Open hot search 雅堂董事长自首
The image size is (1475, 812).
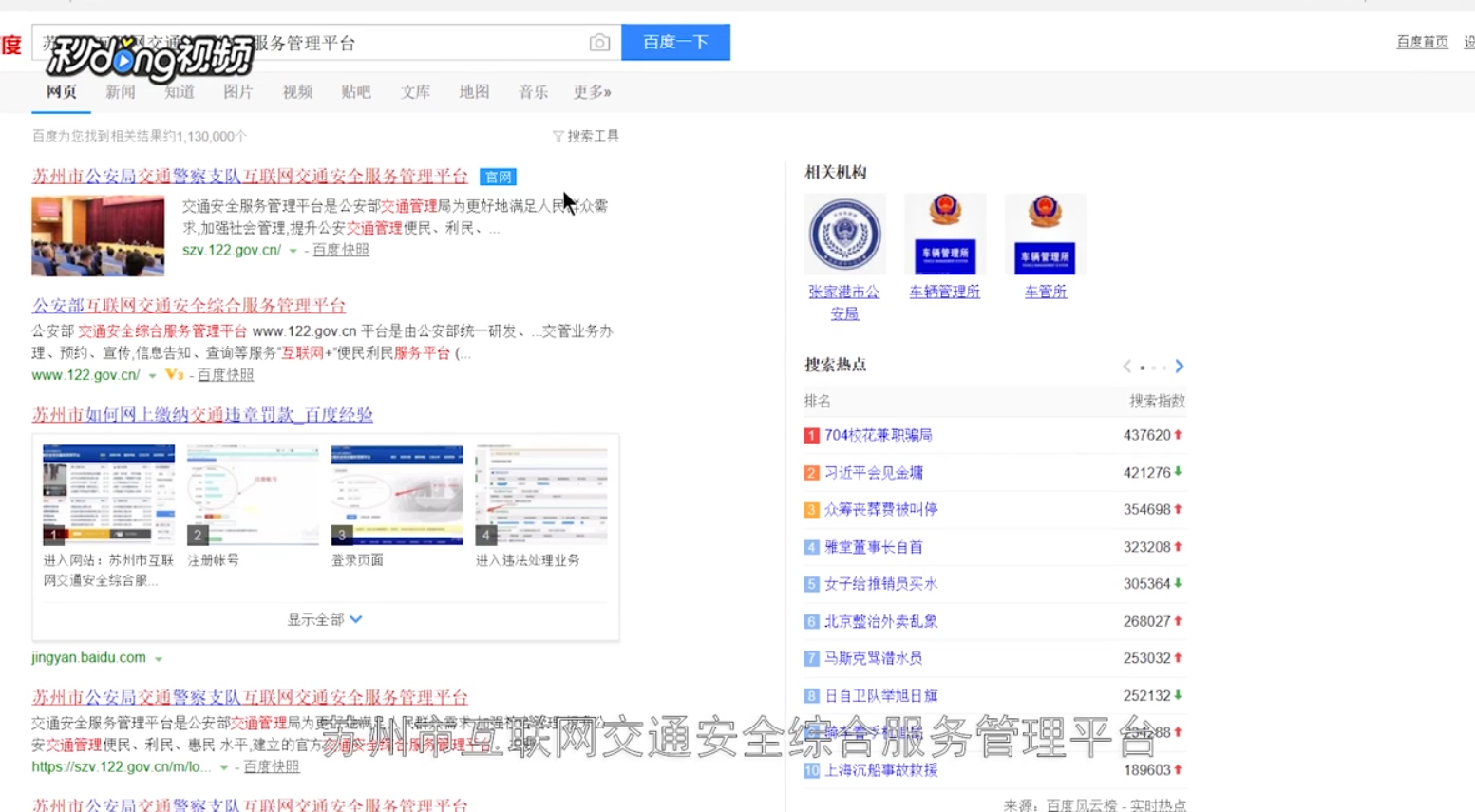(x=874, y=547)
